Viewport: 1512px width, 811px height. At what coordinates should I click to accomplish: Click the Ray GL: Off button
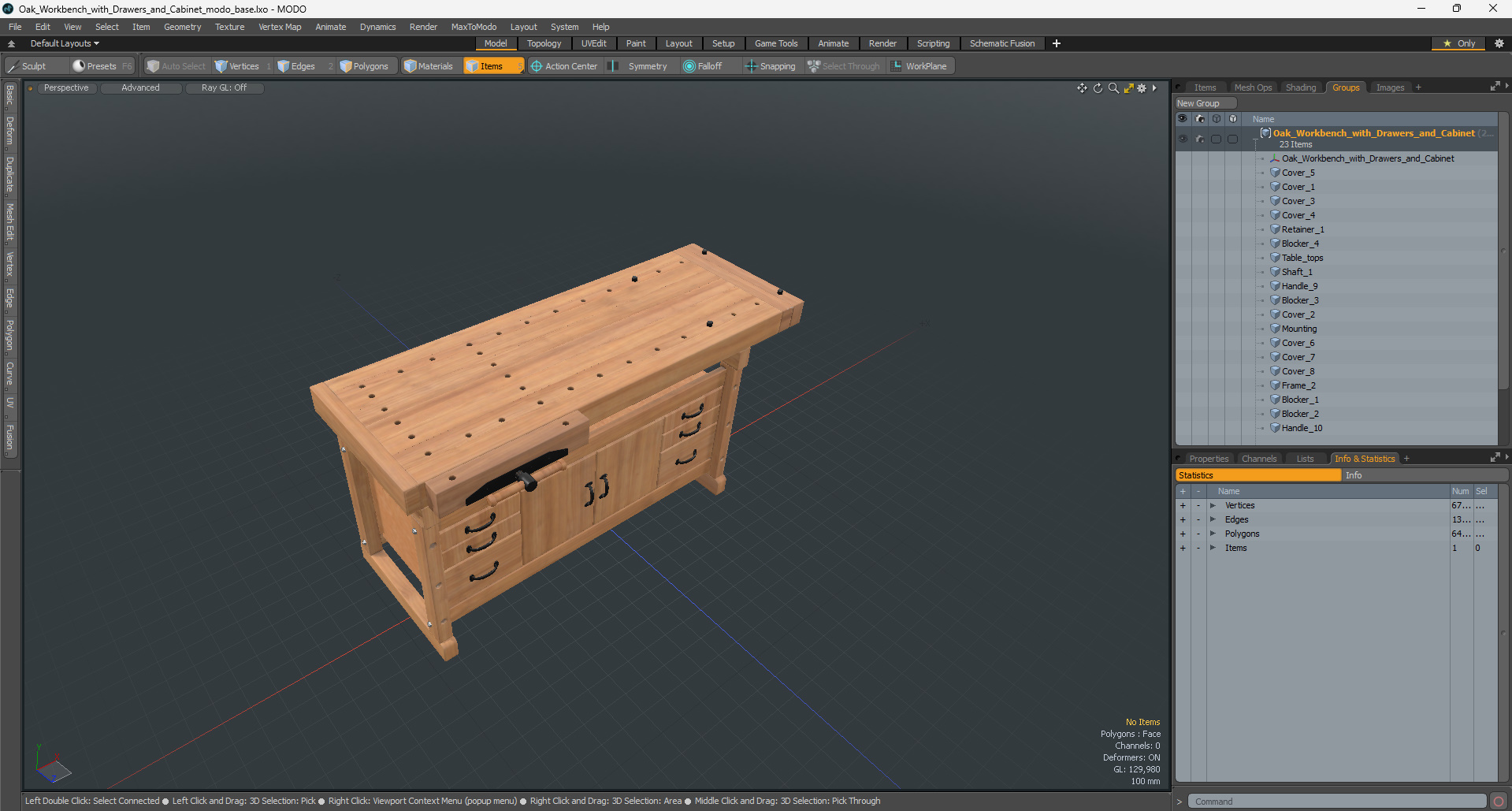tap(224, 88)
